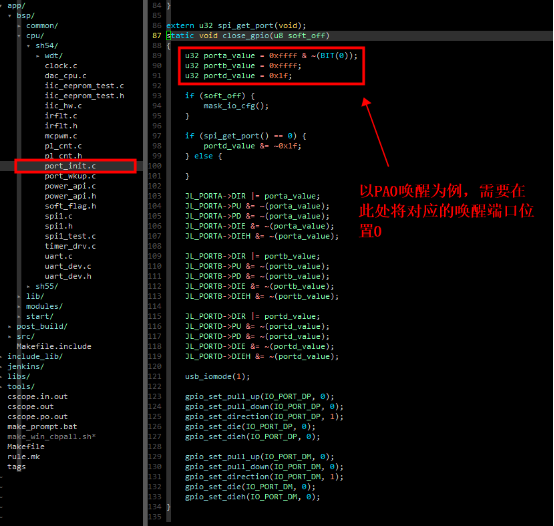554x526 pixels.
Task: Select jenkins/ folder
Action: 26,367
